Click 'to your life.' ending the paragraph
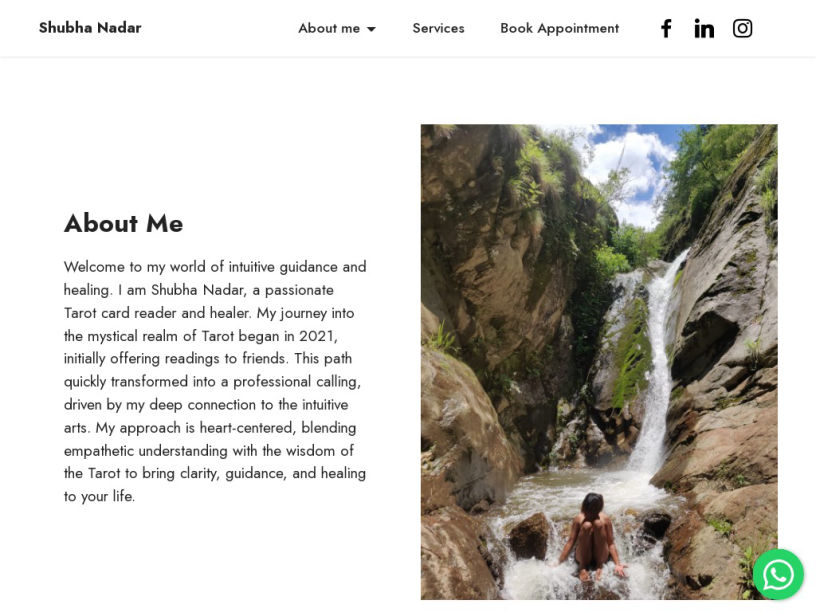Screen dimensions: 816x612 click(99, 497)
